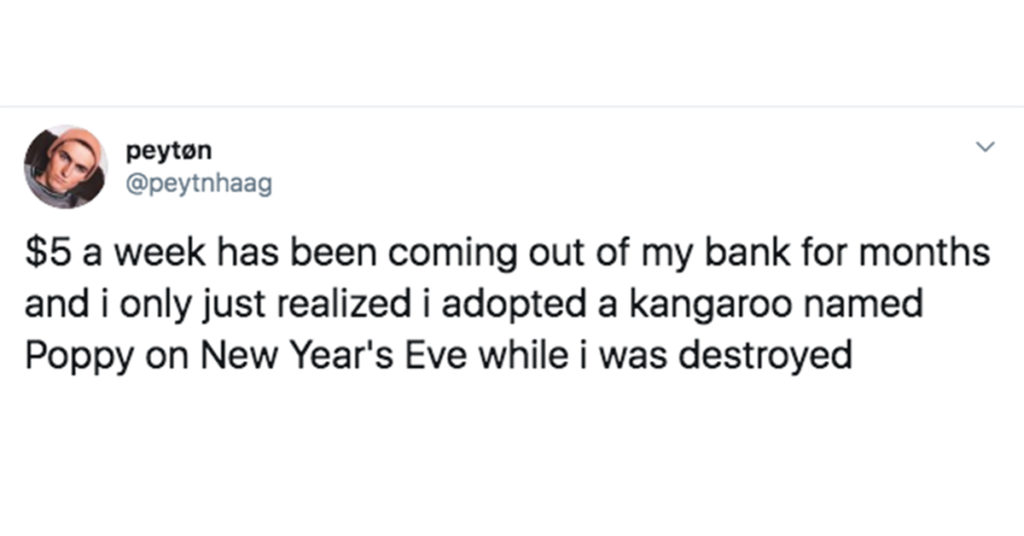Open the display name peytøn
Viewport: 1024px width, 536px height.
click(x=168, y=151)
